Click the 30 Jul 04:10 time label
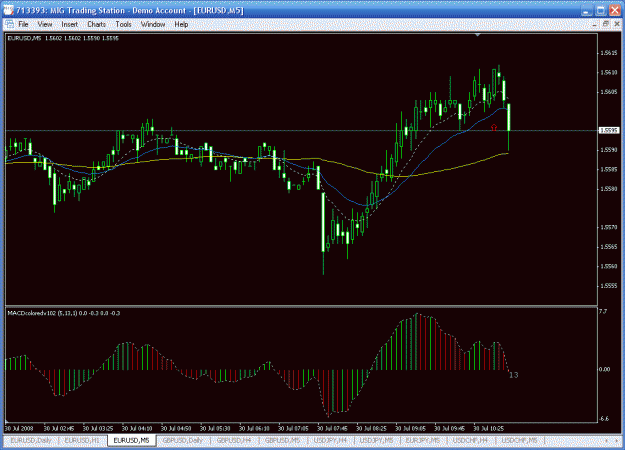Image resolution: width=625 pixels, height=450 pixels. click(137, 429)
